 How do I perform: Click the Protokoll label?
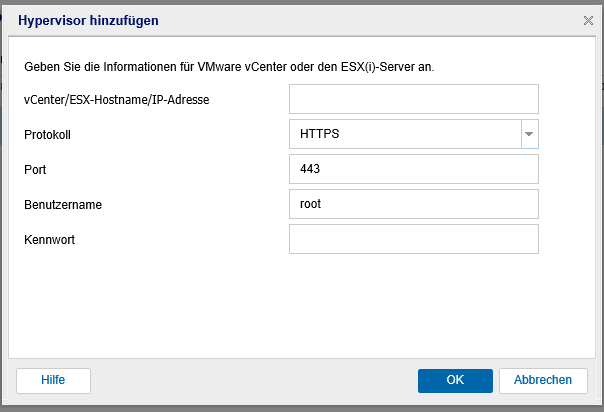[x=47, y=135]
